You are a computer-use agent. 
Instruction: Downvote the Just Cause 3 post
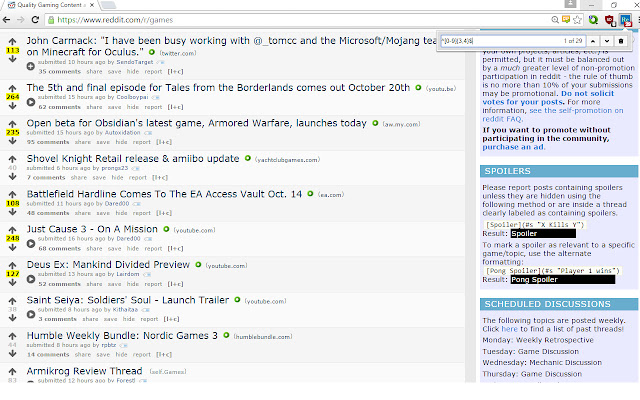pyautogui.click(x=13, y=247)
